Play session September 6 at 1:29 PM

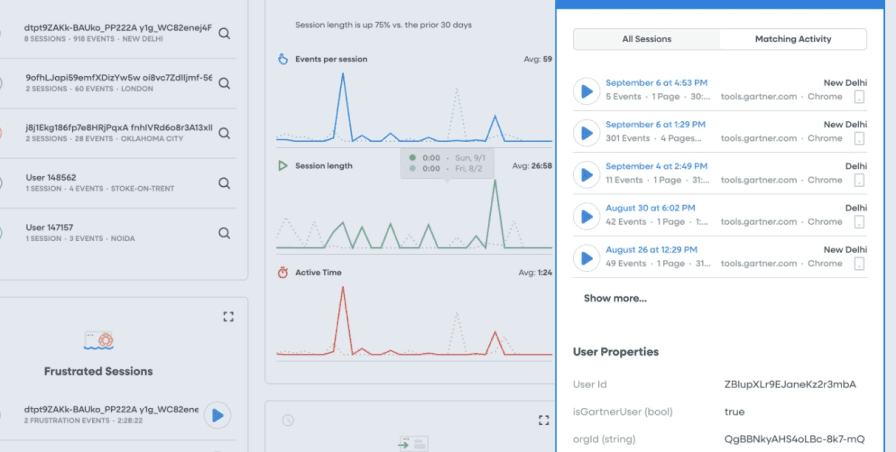[x=586, y=133]
